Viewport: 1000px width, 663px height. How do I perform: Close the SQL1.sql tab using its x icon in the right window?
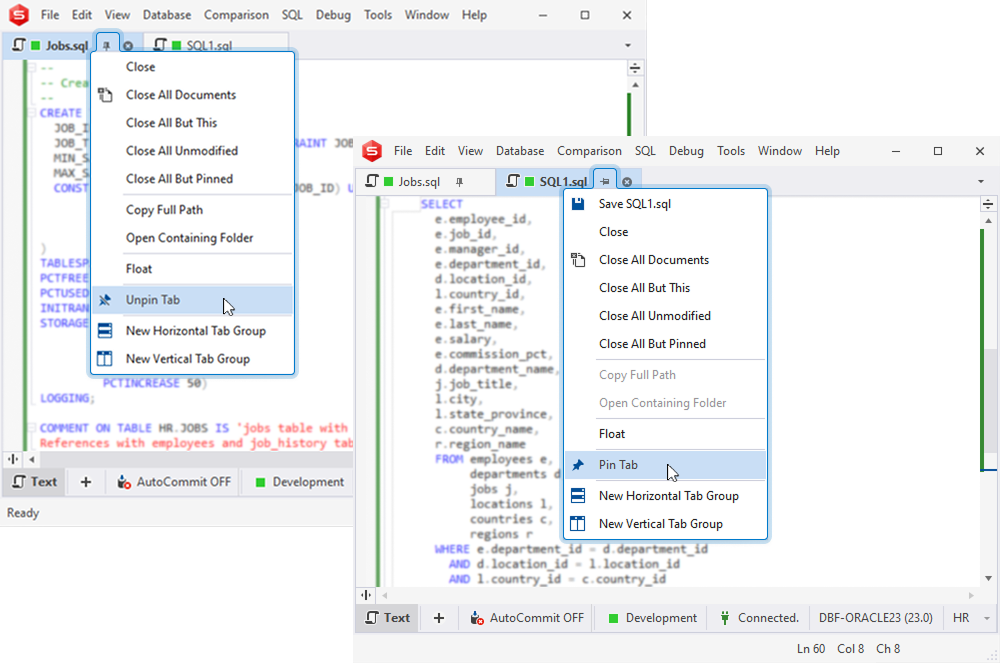[x=627, y=182]
